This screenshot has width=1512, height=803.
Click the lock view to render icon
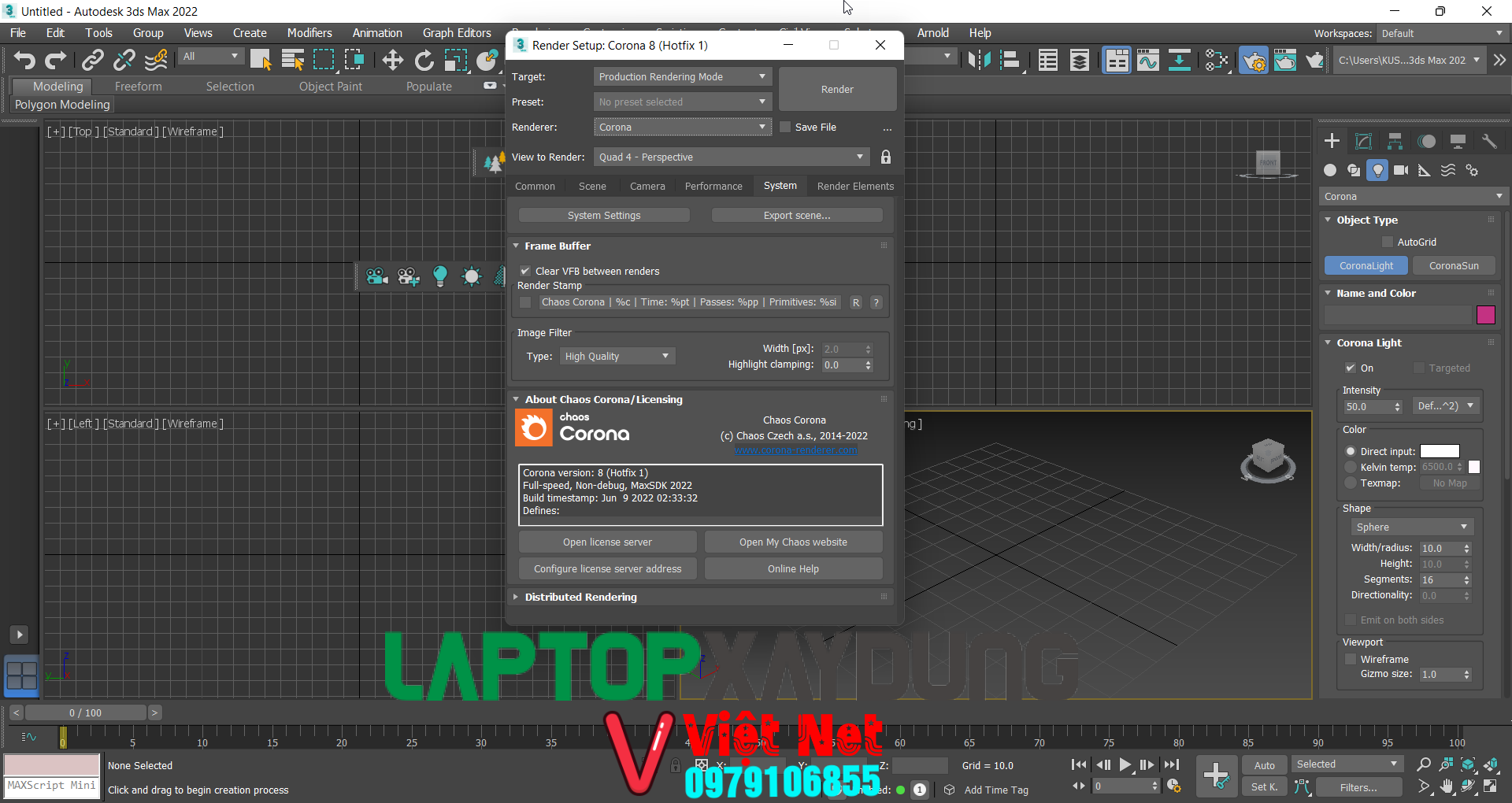tap(886, 157)
